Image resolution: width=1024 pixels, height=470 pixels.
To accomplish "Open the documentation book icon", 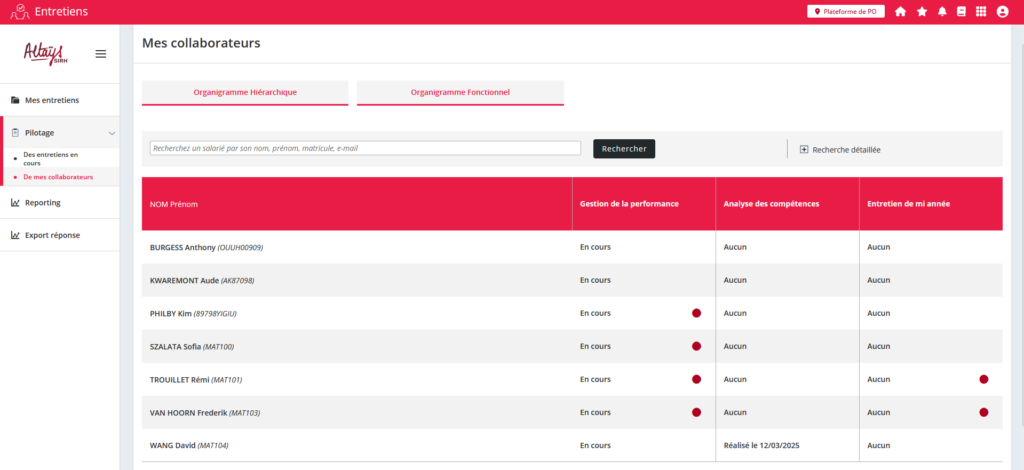I will coord(961,12).
